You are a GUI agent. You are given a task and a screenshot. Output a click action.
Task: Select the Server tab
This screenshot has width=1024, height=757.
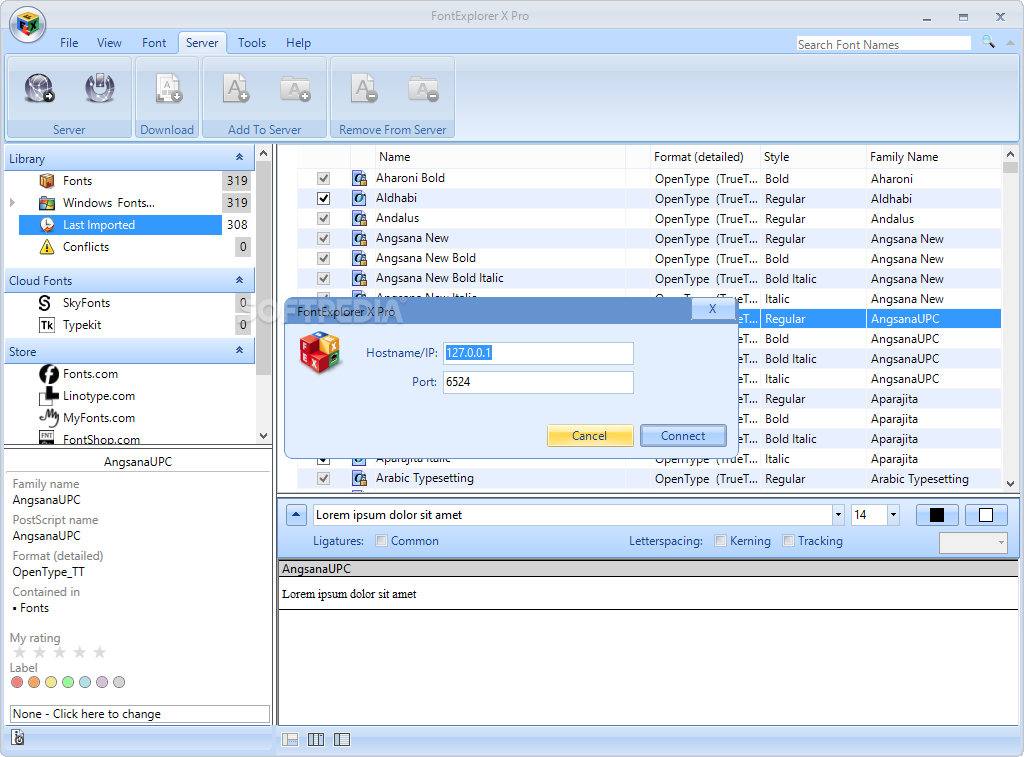202,43
